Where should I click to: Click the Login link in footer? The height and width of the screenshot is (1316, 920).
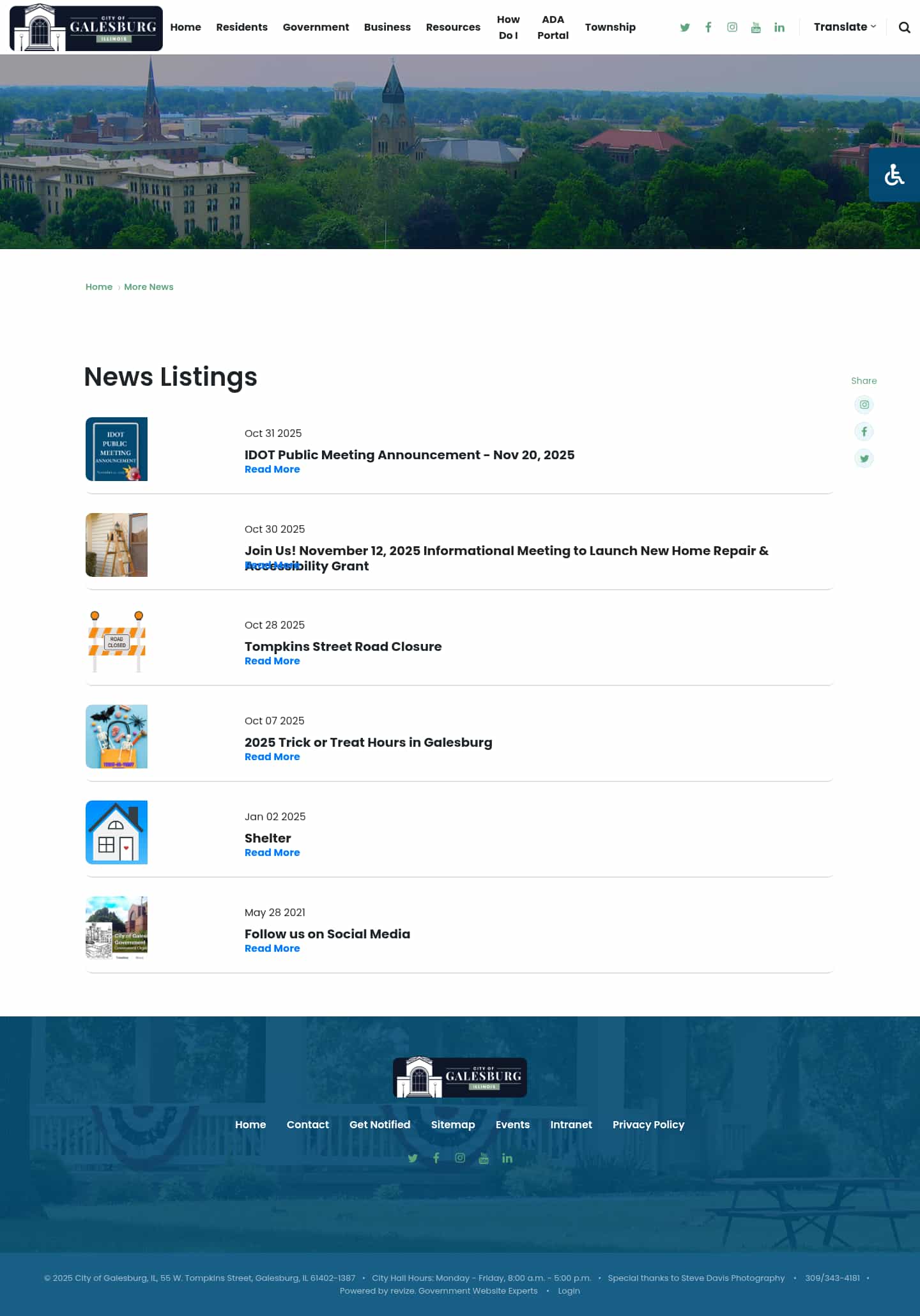[569, 1290]
